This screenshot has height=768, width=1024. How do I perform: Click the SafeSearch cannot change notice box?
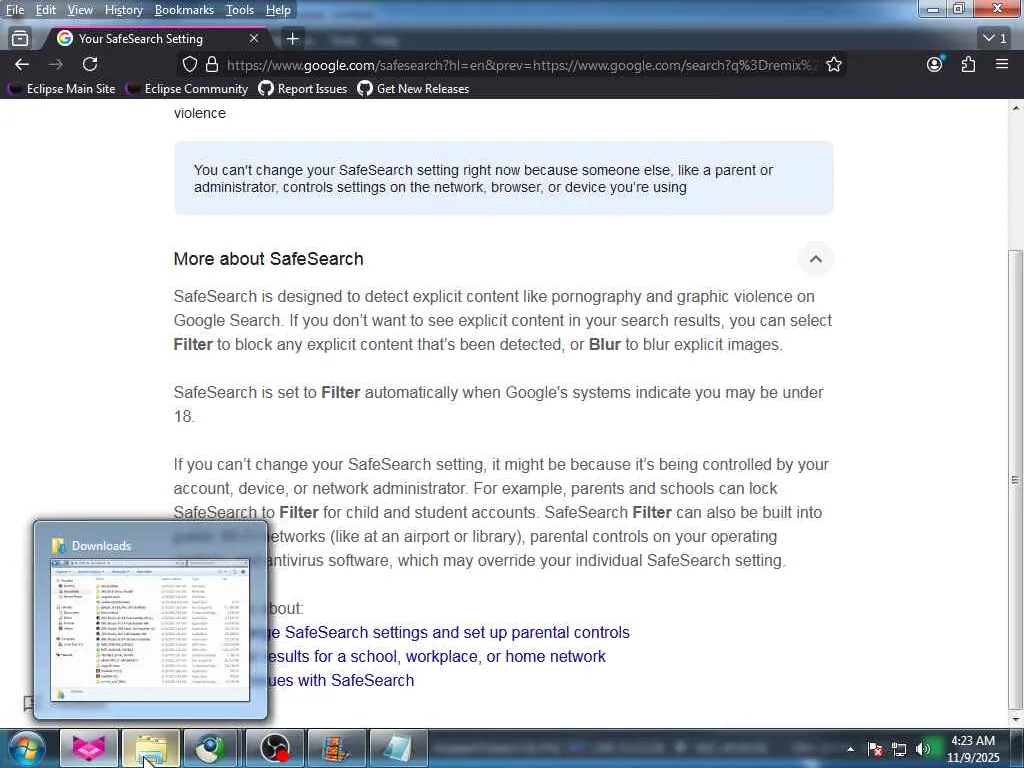pos(504,178)
